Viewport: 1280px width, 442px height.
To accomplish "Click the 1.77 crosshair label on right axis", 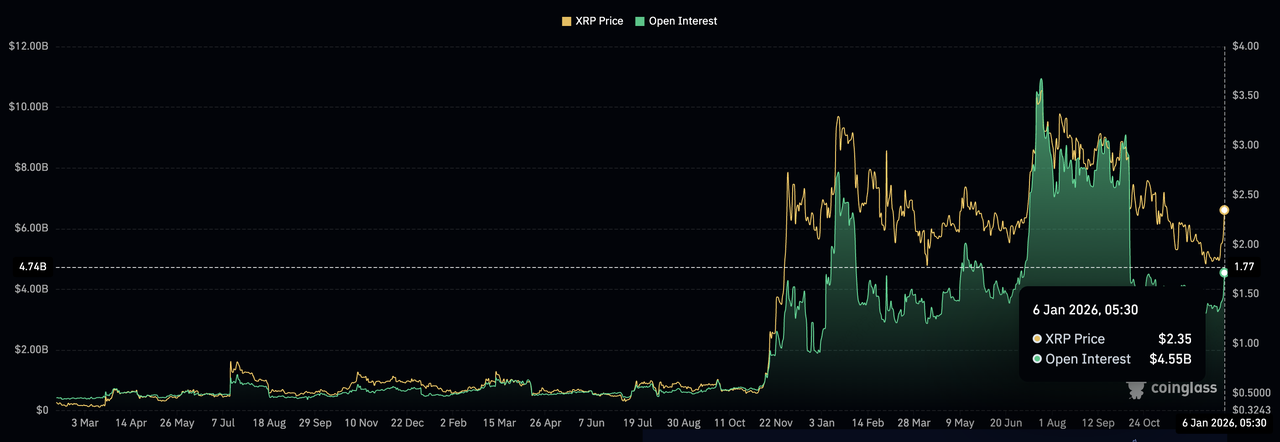I will point(1244,267).
